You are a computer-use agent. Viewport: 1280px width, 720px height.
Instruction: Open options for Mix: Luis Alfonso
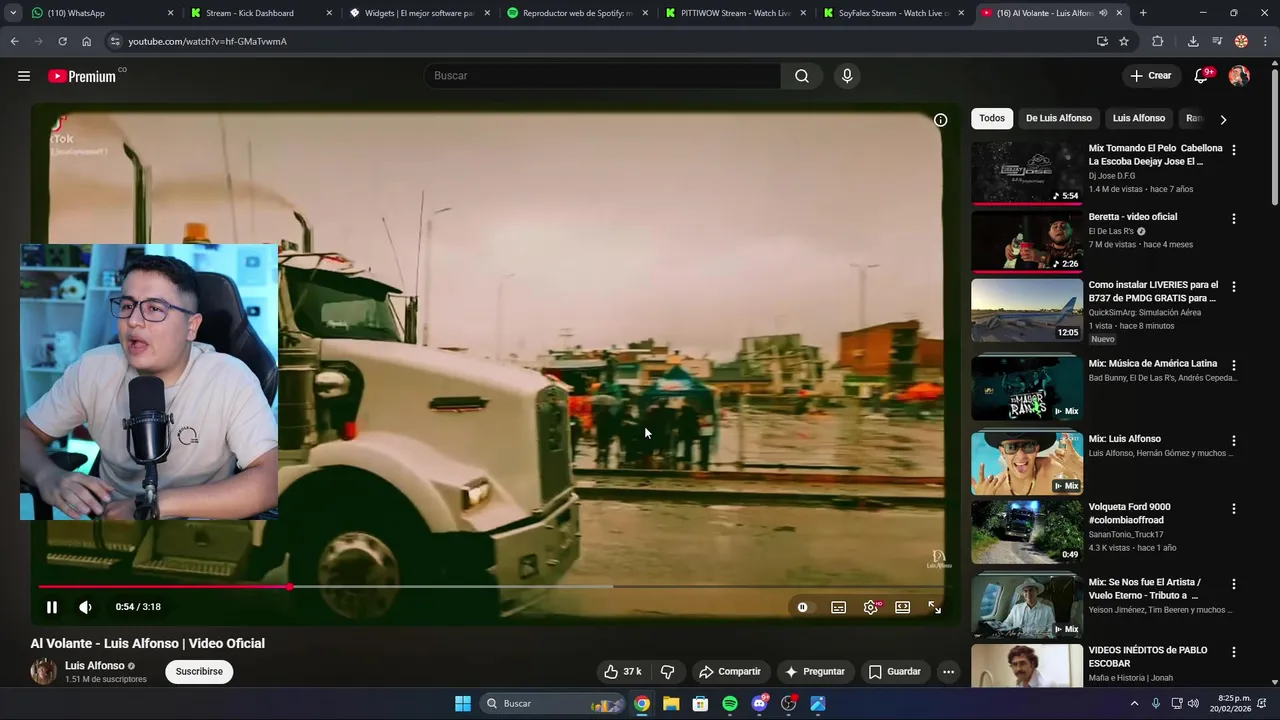pyautogui.click(x=1233, y=440)
